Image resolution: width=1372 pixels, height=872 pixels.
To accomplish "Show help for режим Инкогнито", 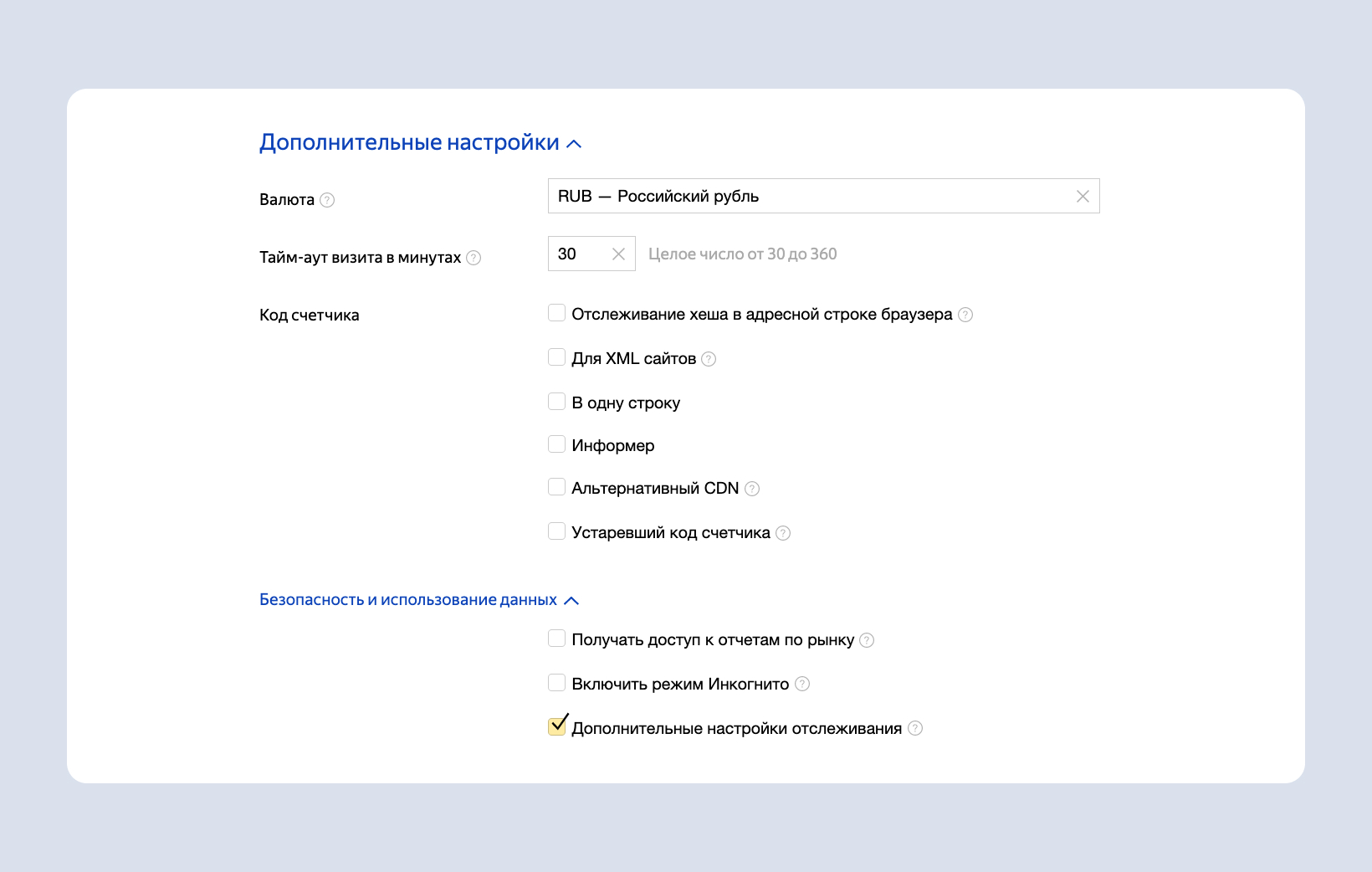I will (802, 684).
